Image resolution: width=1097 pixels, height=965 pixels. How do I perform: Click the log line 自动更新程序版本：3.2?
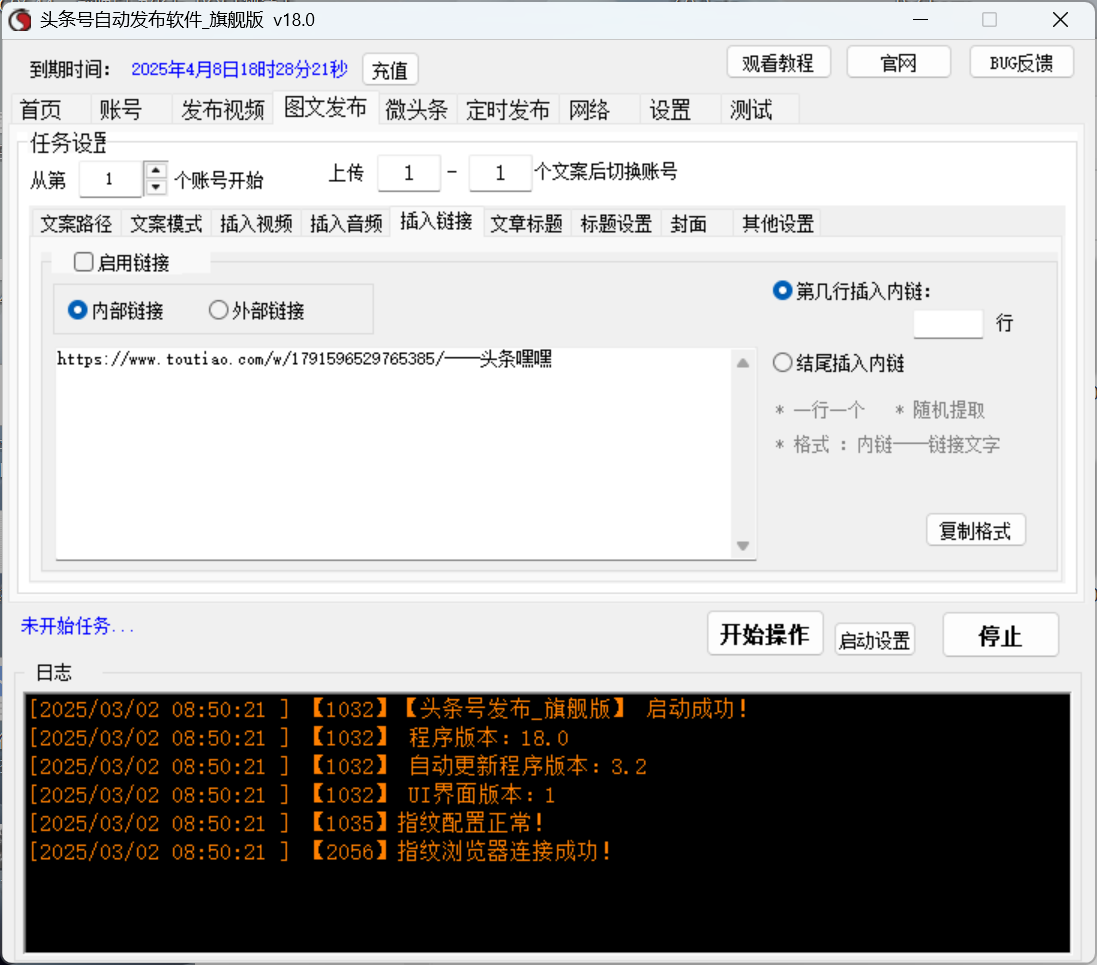click(x=337, y=766)
